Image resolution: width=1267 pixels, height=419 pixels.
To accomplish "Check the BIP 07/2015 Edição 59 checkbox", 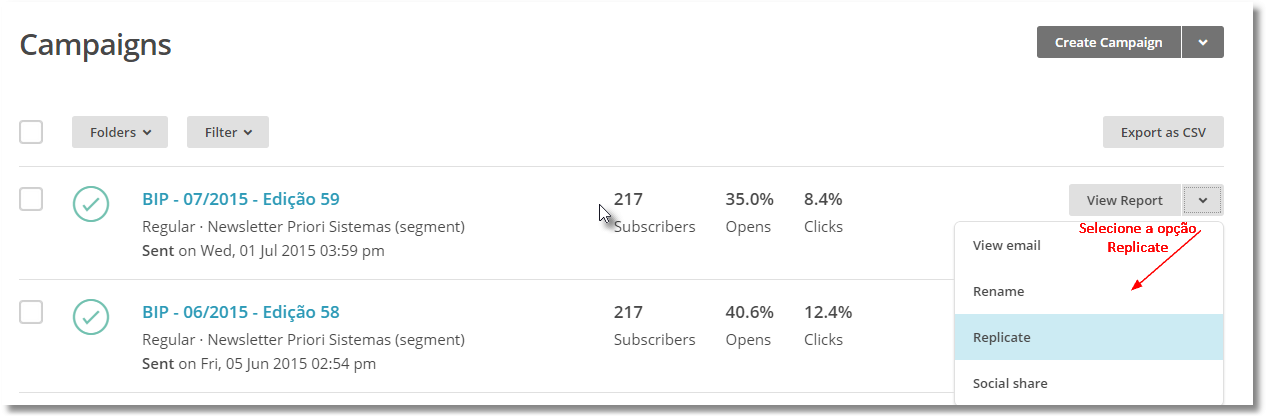I will (31, 199).
